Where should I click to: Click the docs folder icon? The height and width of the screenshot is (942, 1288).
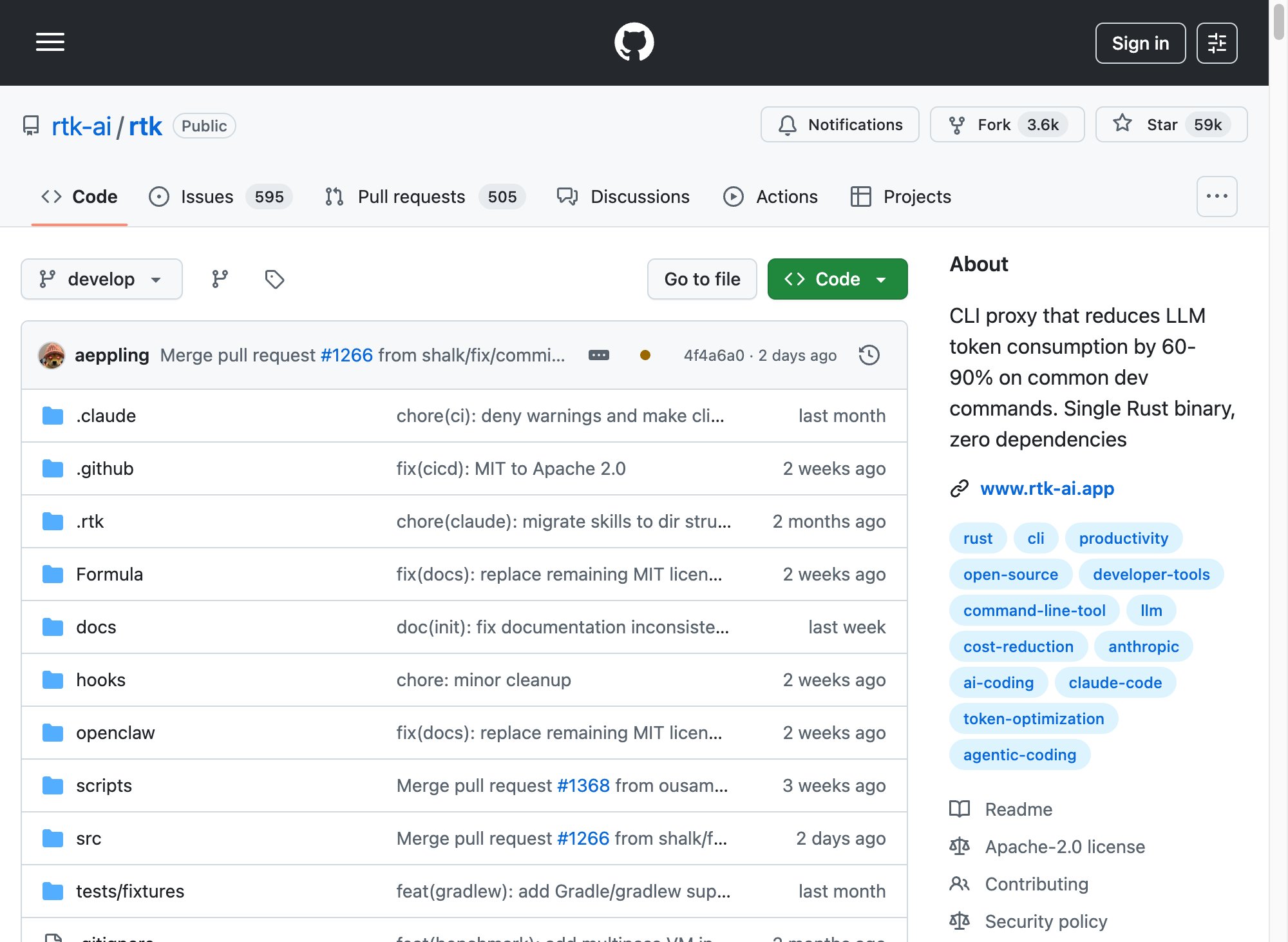click(53, 627)
